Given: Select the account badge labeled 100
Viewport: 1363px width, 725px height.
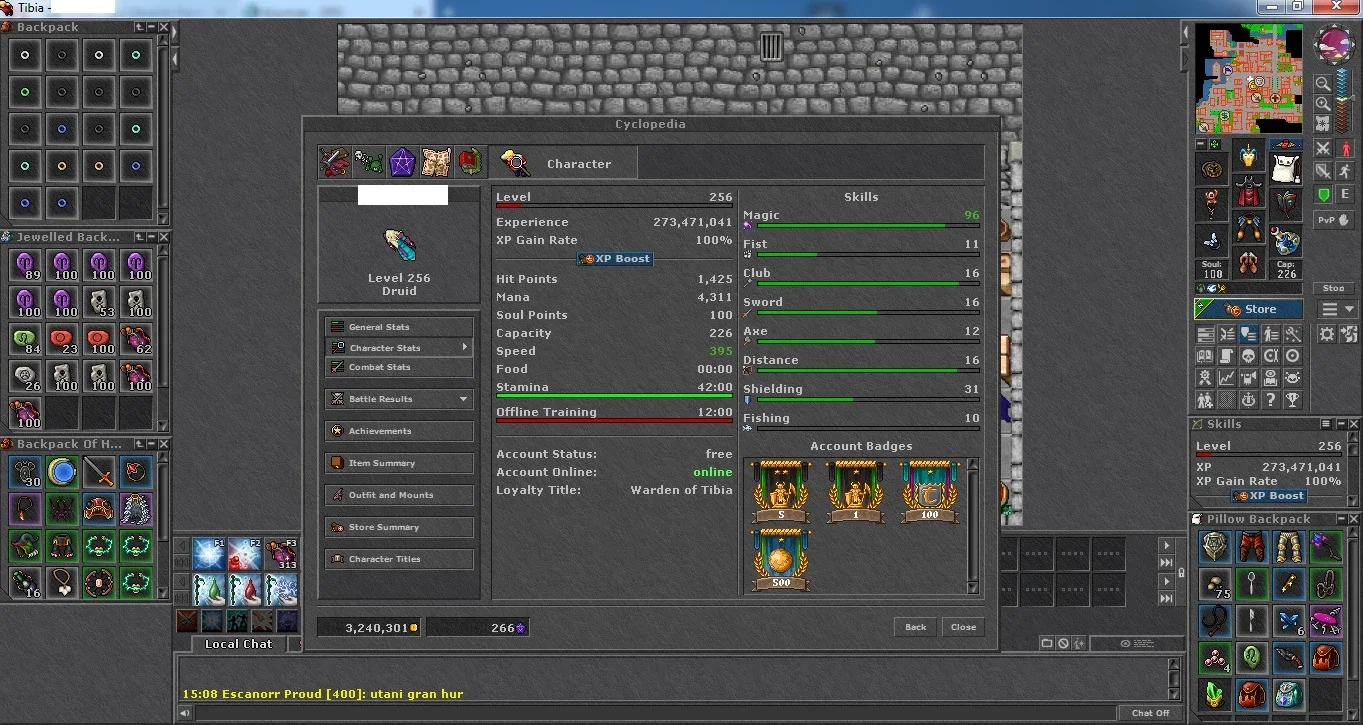Looking at the screenshot, I should pyautogui.click(x=929, y=491).
